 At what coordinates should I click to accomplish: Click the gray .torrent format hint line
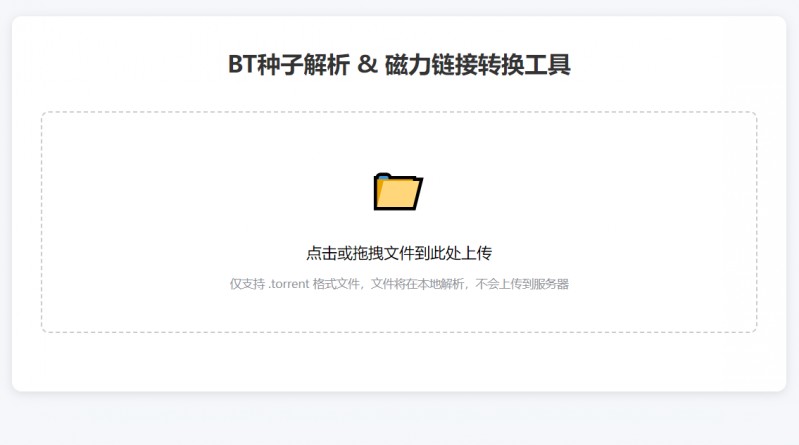(399, 284)
